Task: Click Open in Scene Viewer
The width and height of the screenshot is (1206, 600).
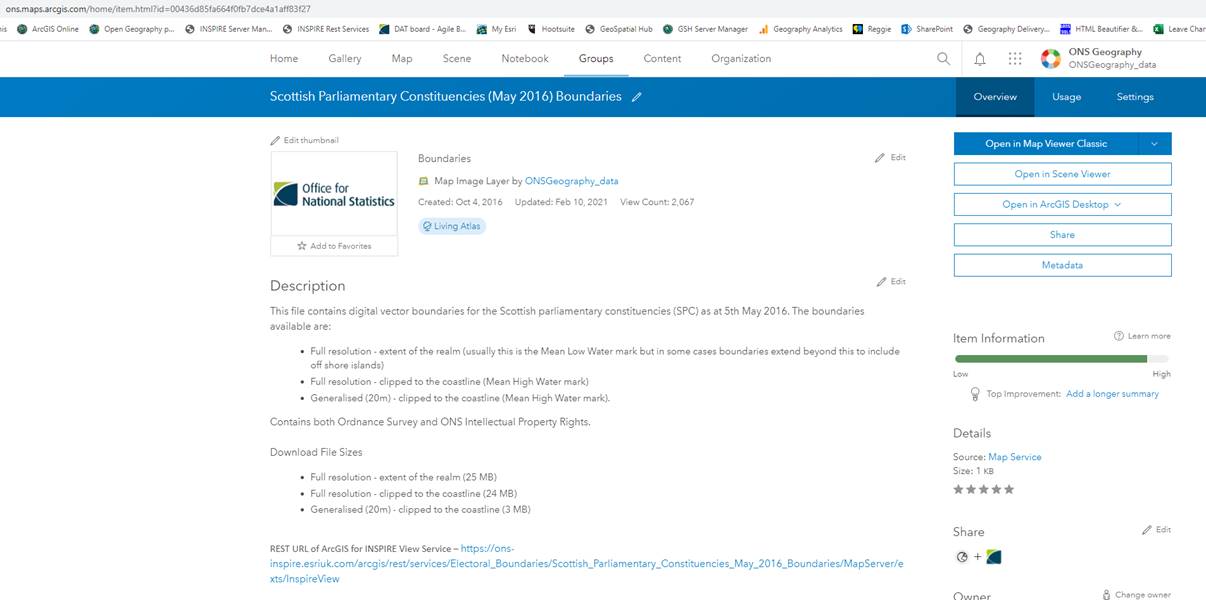Action: [1063, 174]
